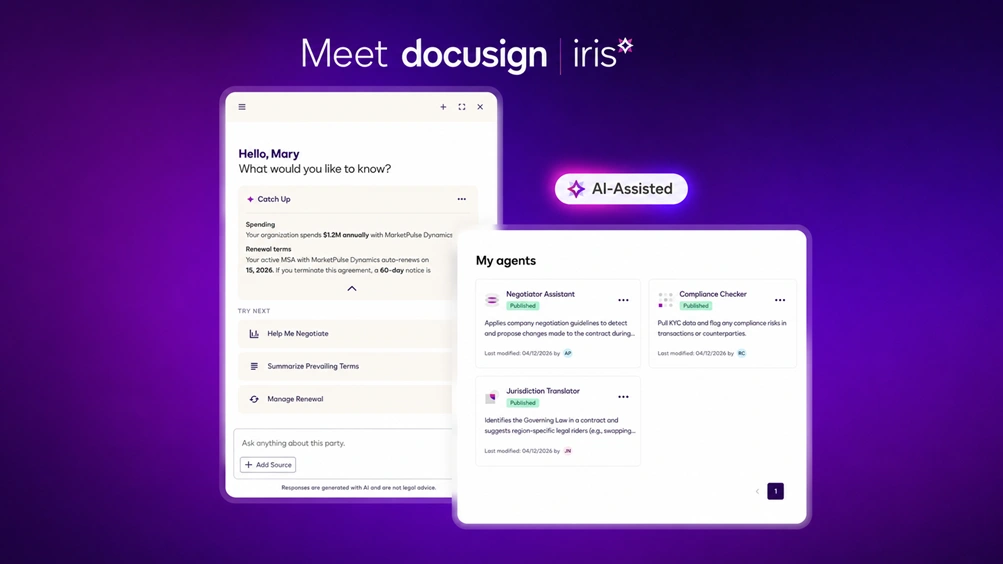Click the AI legal advice disclaimer
This screenshot has height=564, width=1003.
click(358, 487)
